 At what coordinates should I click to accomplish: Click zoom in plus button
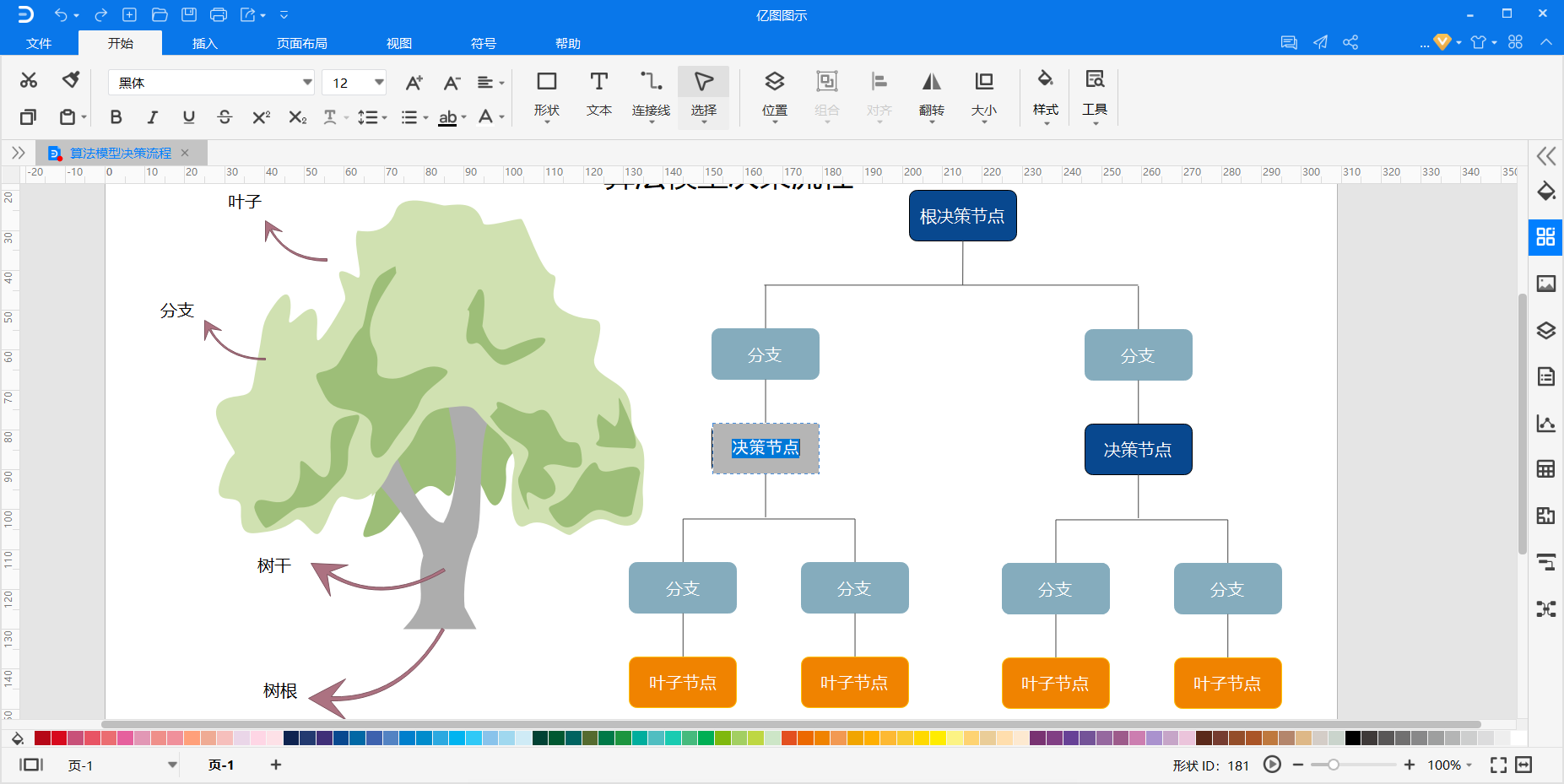[x=1409, y=765]
